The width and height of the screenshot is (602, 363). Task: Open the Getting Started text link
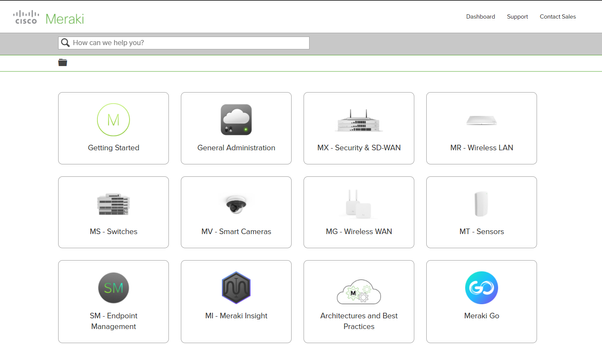(x=113, y=148)
